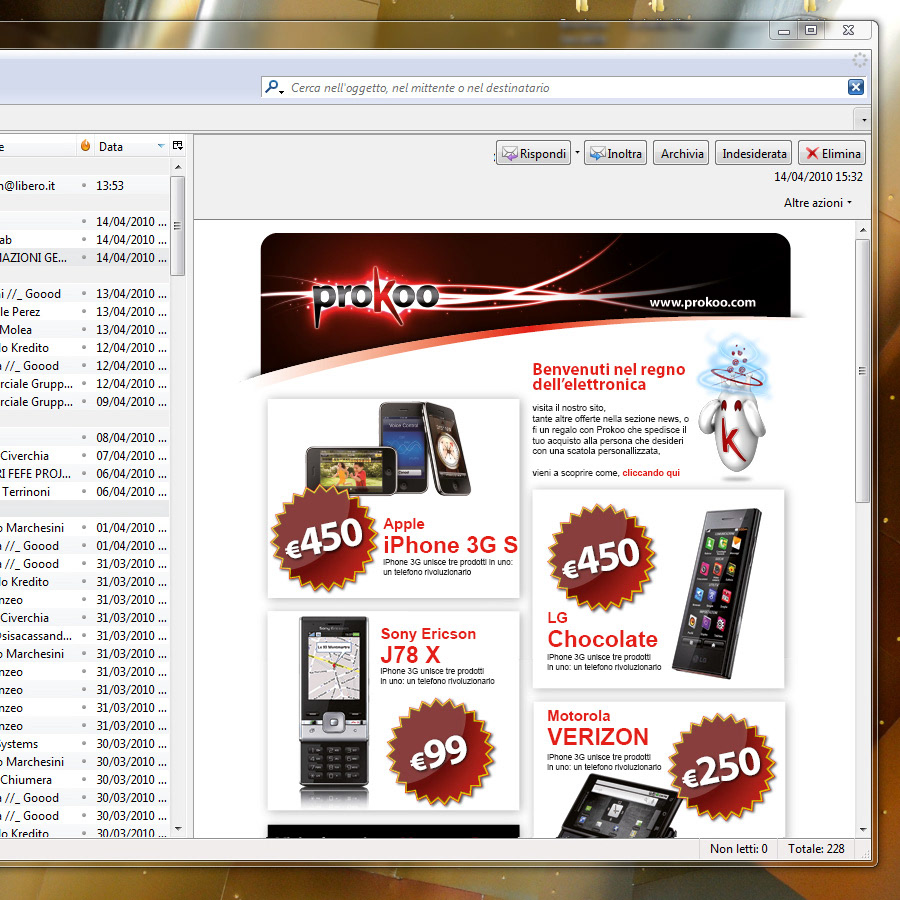Image resolution: width=900 pixels, height=900 pixels.
Task: Click the message list scroll up arrow
Action: point(178,166)
